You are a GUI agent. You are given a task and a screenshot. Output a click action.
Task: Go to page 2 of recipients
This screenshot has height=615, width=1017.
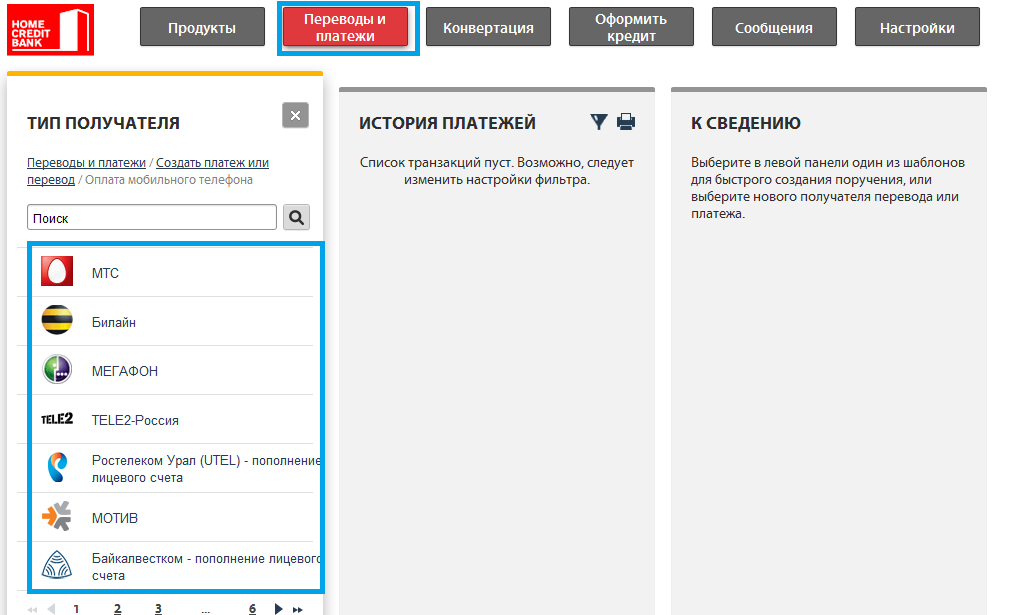click(x=117, y=609)
